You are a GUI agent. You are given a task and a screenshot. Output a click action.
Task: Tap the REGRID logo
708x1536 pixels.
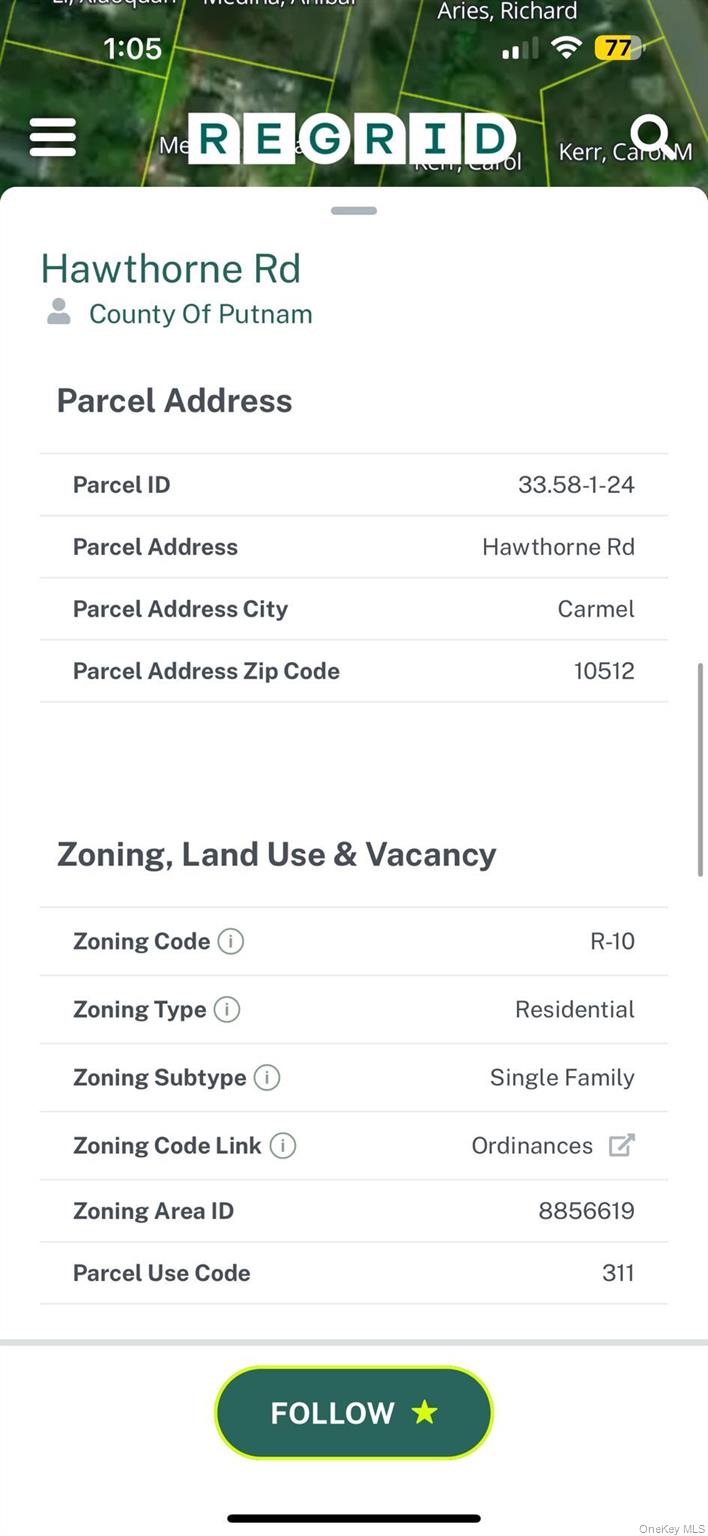352,139
